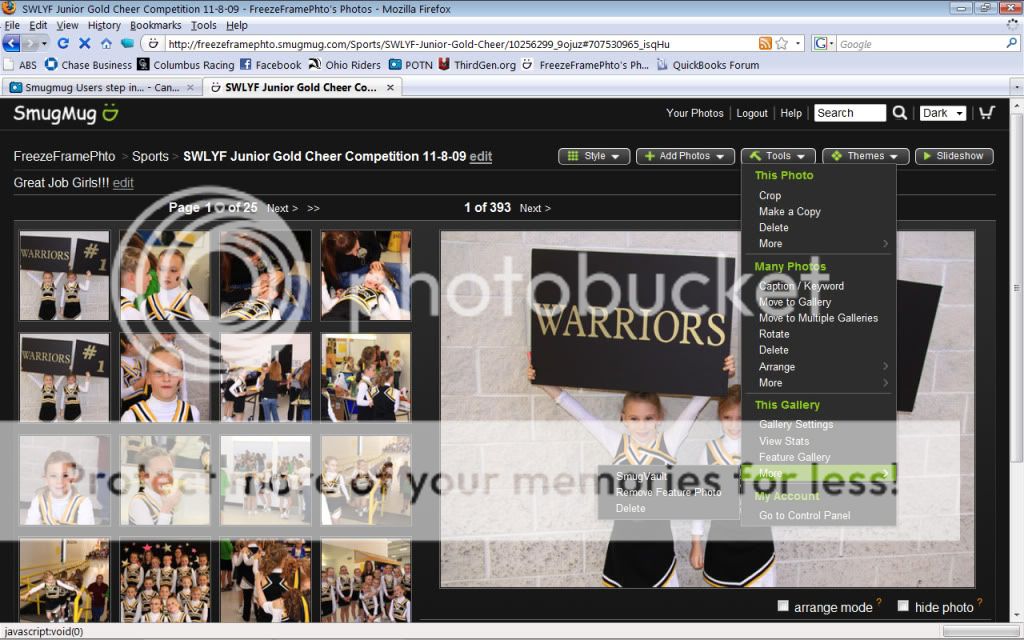Expand the Themes dropdown
The image size is (1024, 640).
(865, 156)
